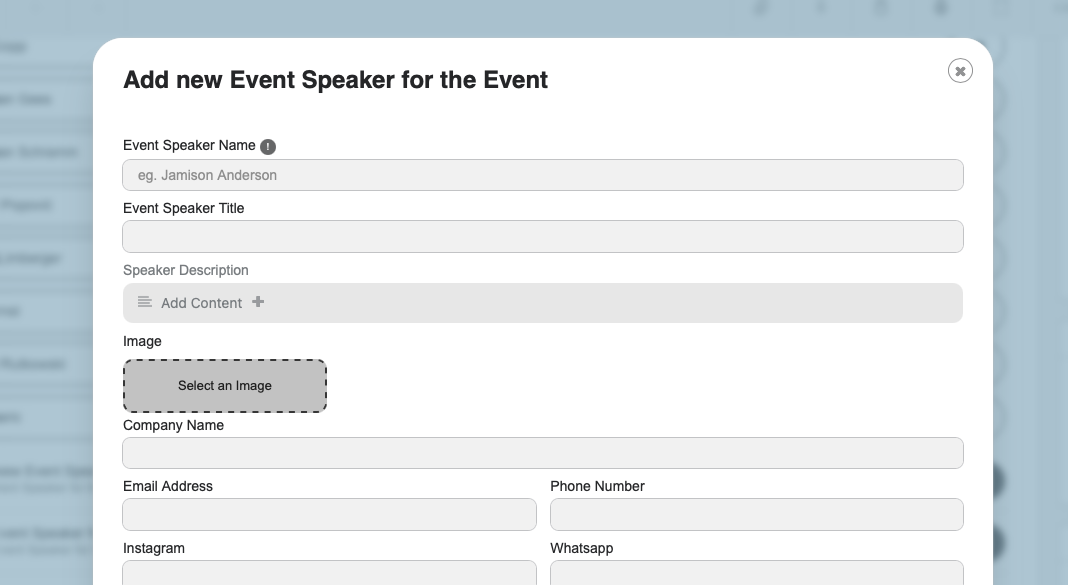The image size is (1068, 585).
Task: Click the text-lines icon before Add Content
Action: coord(144,302)
